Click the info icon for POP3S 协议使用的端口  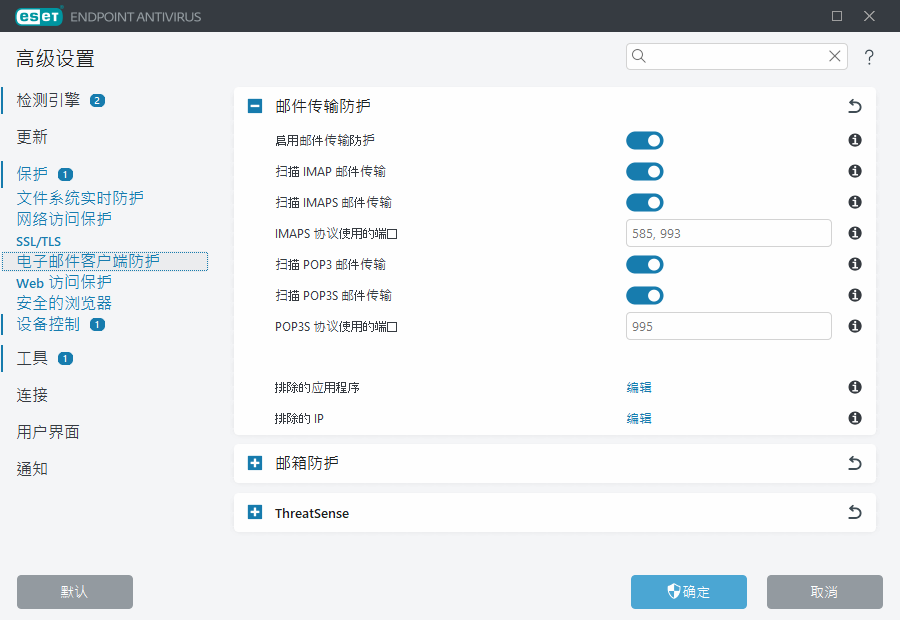point(855,326)
